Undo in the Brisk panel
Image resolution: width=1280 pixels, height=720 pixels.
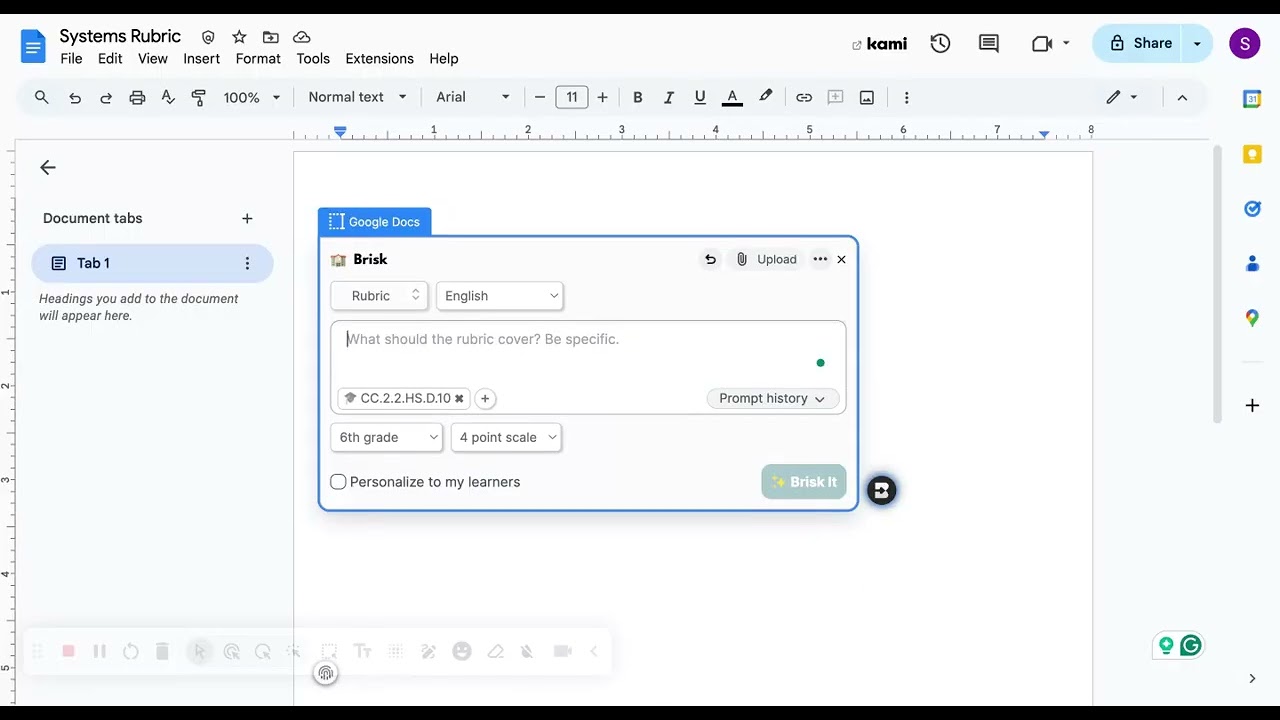click(710, 259)
